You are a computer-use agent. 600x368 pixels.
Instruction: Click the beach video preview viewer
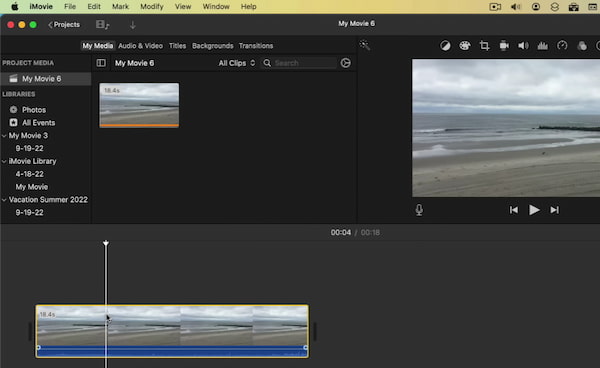pyautogui.click(x=506, y=128)
